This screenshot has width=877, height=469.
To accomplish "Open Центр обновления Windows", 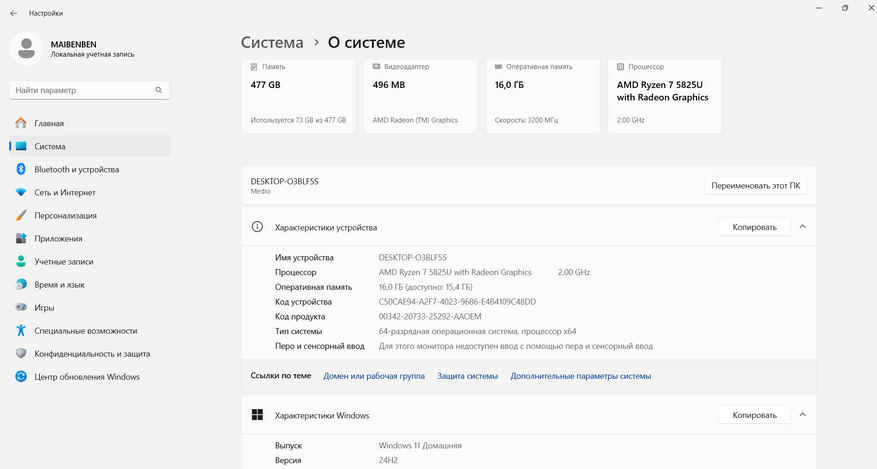I will 87,377.
